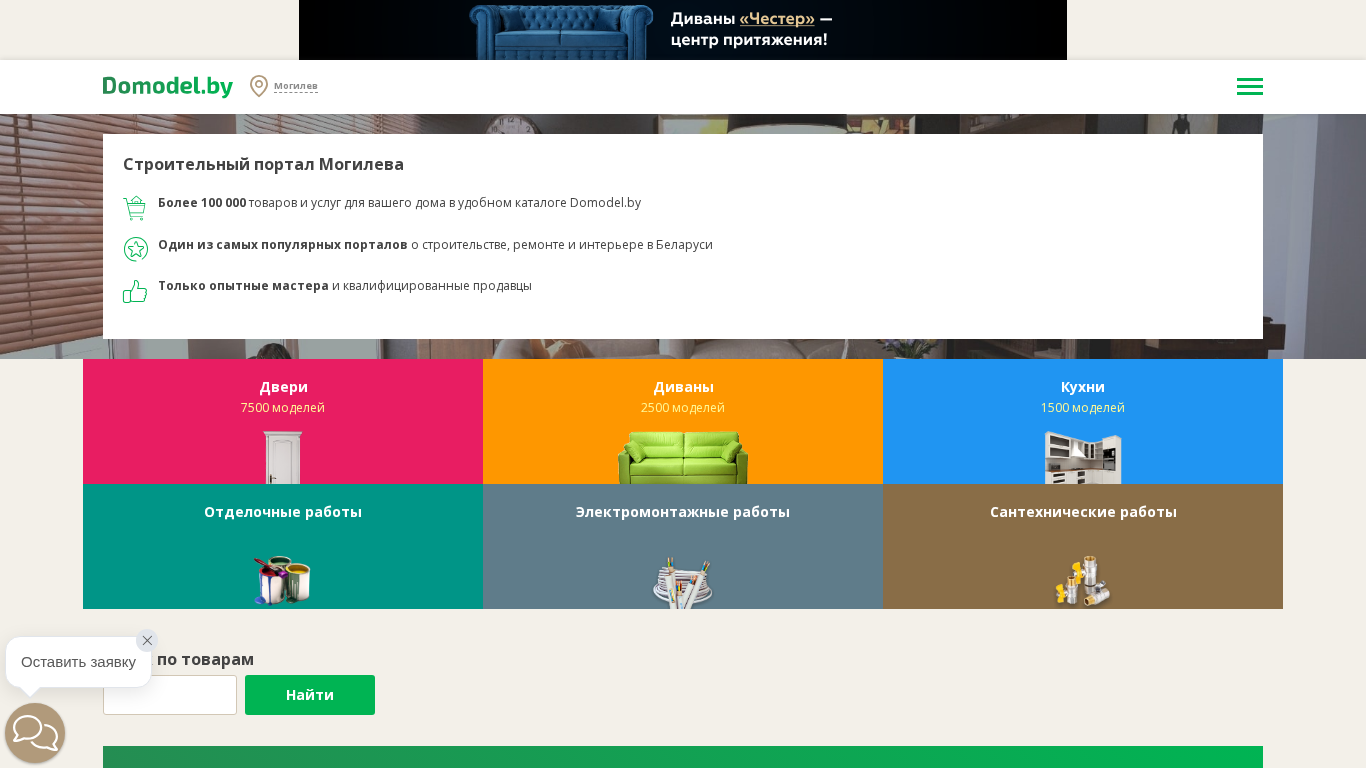Focus the product search input field
The height and width of the screenshot is (768, 1366).
coord(170,695)
